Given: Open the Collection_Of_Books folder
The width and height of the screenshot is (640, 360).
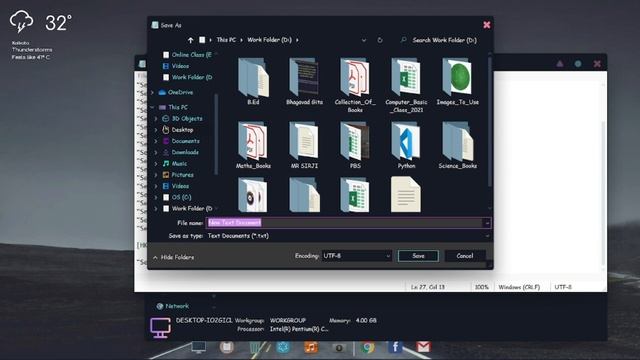Looking at the screenshot, I should [x=355, y=85].
